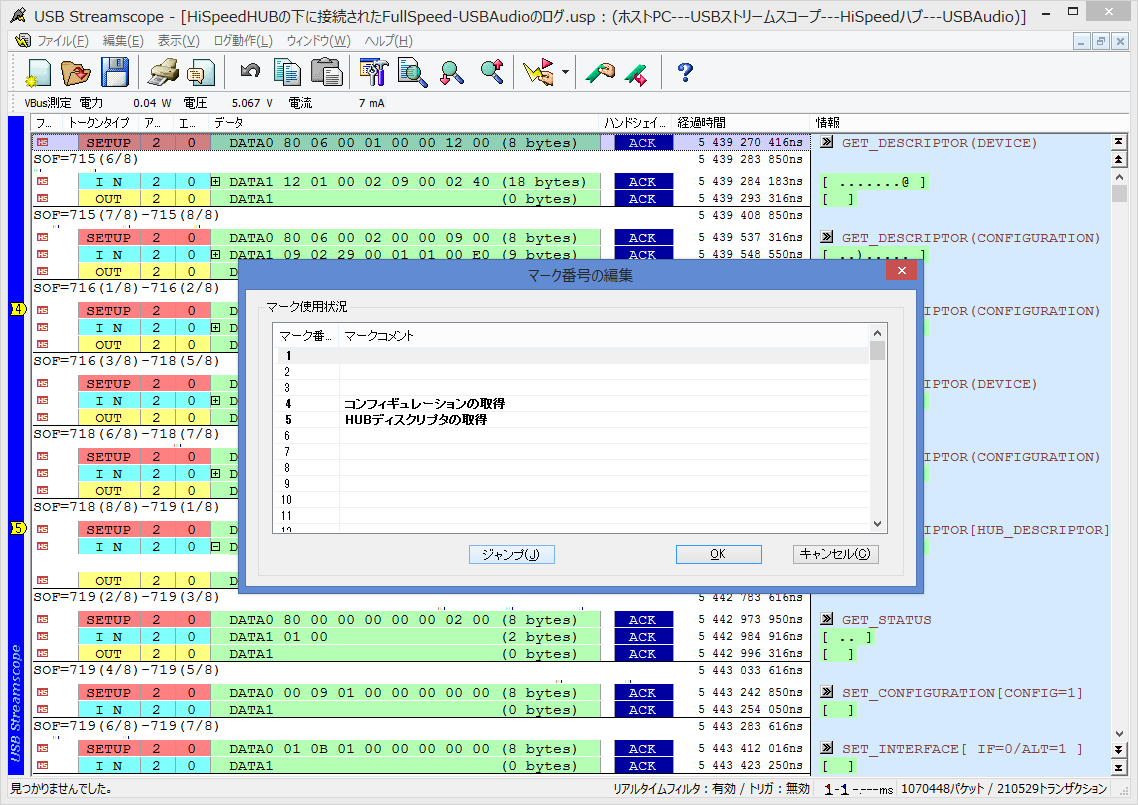Screen dimensions: 1138x805
Task: Expand IN data row under SOF=716(3/8)-718(5/8)
Action: [x=216, y=401]
